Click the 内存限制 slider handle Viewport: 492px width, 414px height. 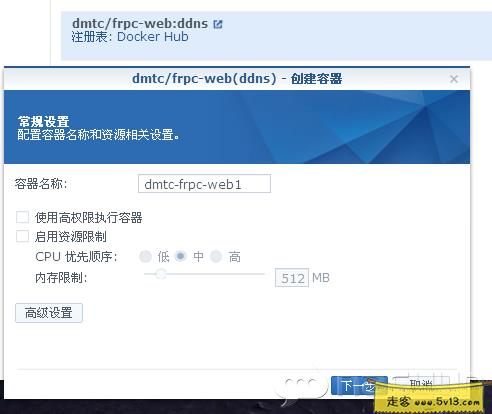point(161,274)
